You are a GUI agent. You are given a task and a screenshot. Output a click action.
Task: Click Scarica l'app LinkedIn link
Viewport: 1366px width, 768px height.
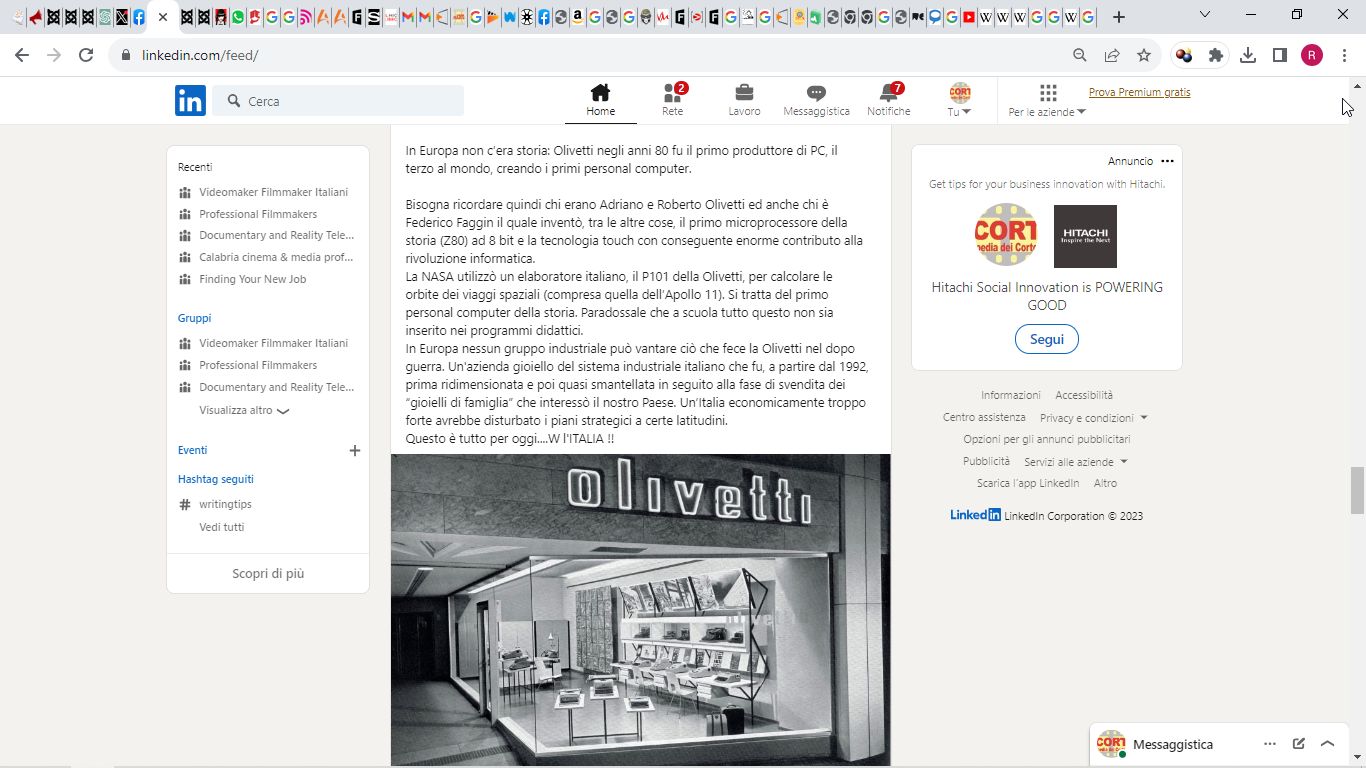[x=1028, y=483]
